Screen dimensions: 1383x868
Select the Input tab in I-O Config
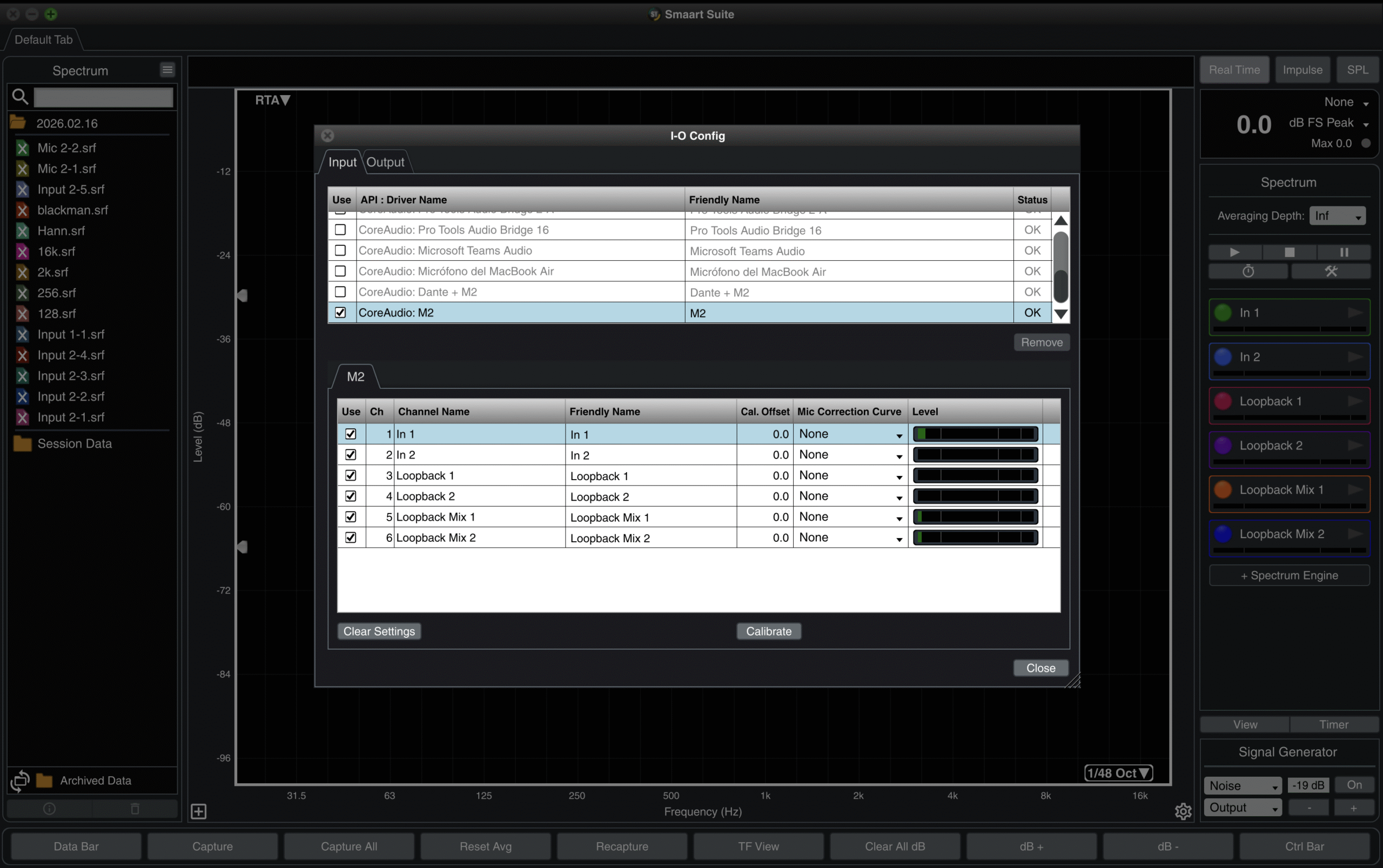tap(342, 163)
